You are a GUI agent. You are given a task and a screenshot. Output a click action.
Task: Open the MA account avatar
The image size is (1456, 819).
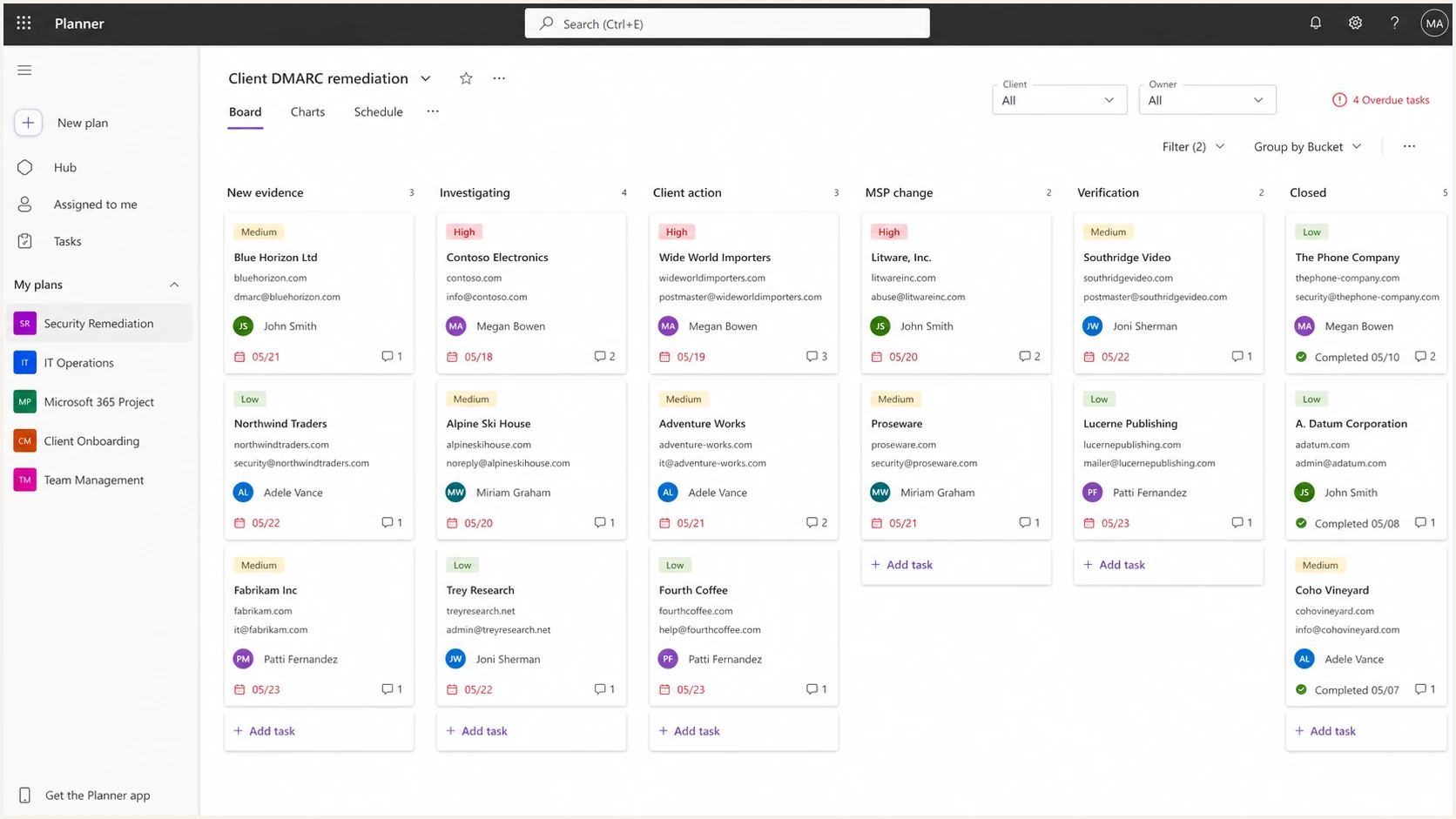click(x=1433, y=23)
